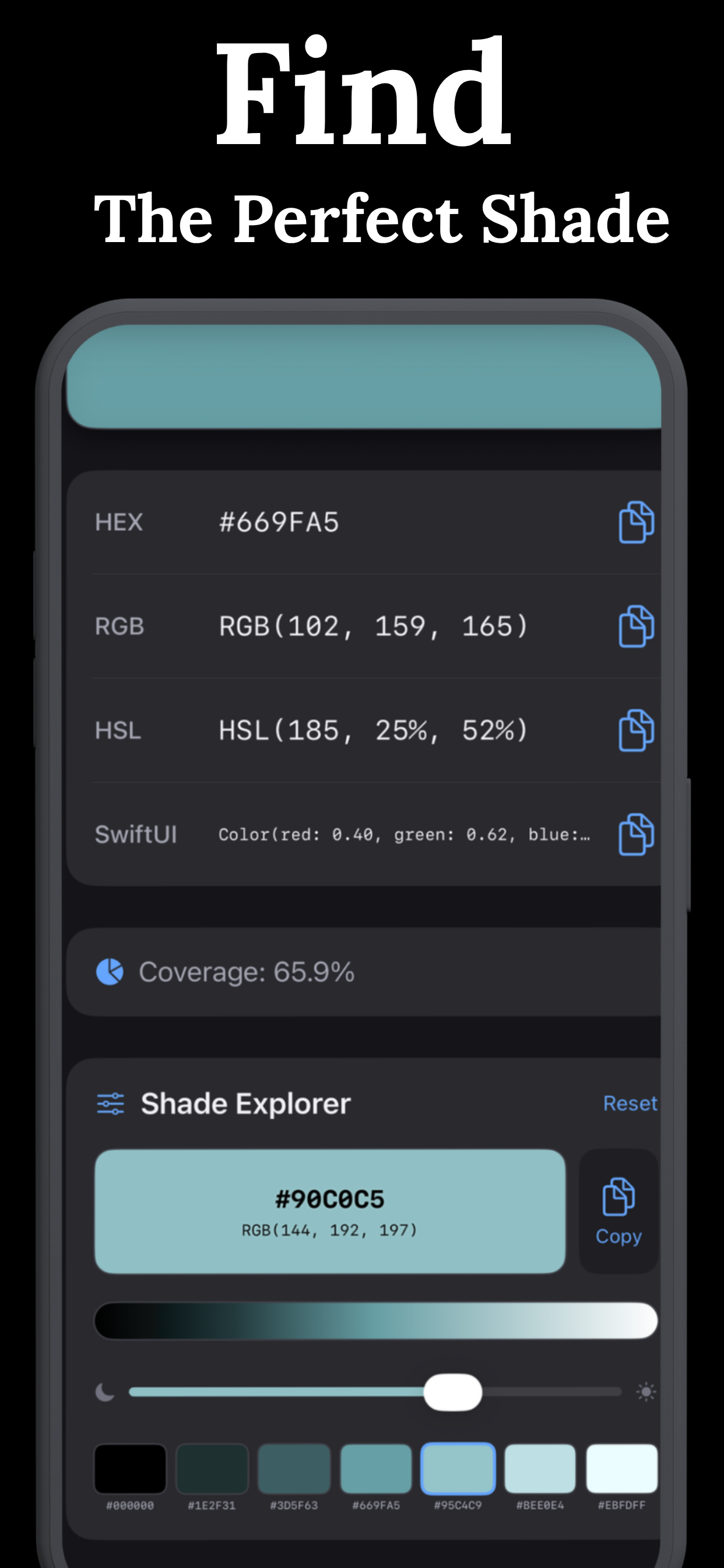Tap the Coverage pie chart icon
Screen dimensions: 724x1568
pyautogui.click(x=110, y=971)
